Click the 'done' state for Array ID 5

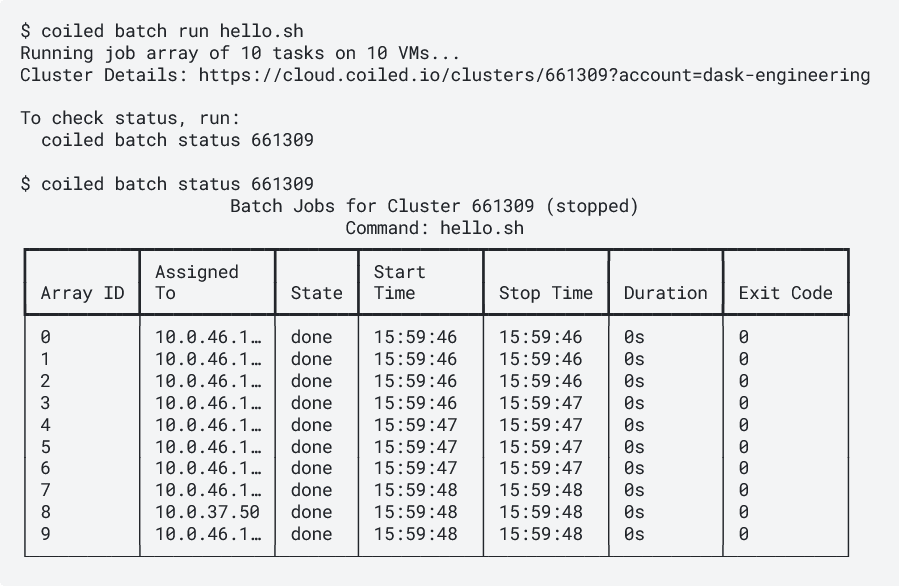pyautogui.click(x=311, y=447)
